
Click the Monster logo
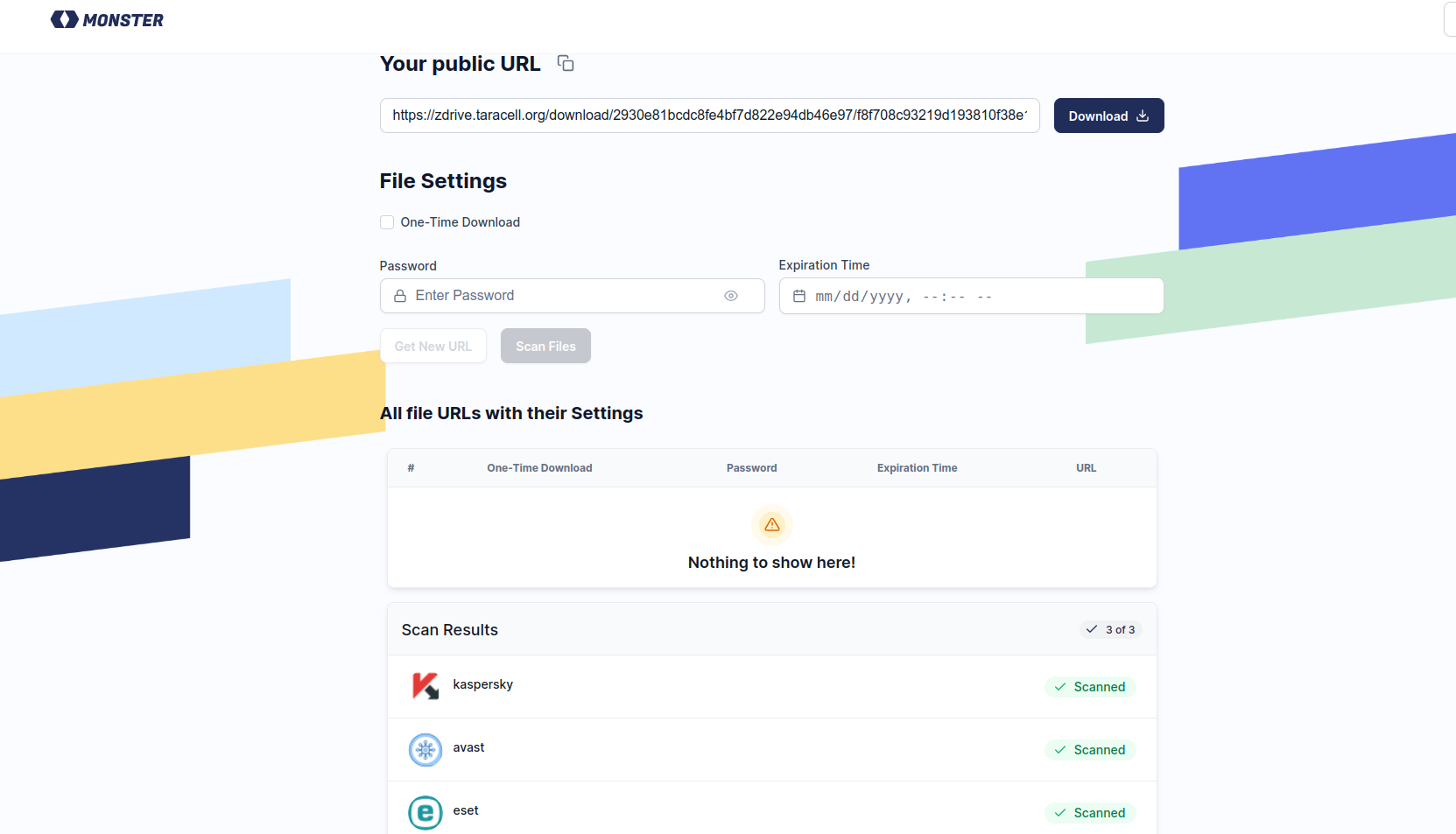click(107, 19)
